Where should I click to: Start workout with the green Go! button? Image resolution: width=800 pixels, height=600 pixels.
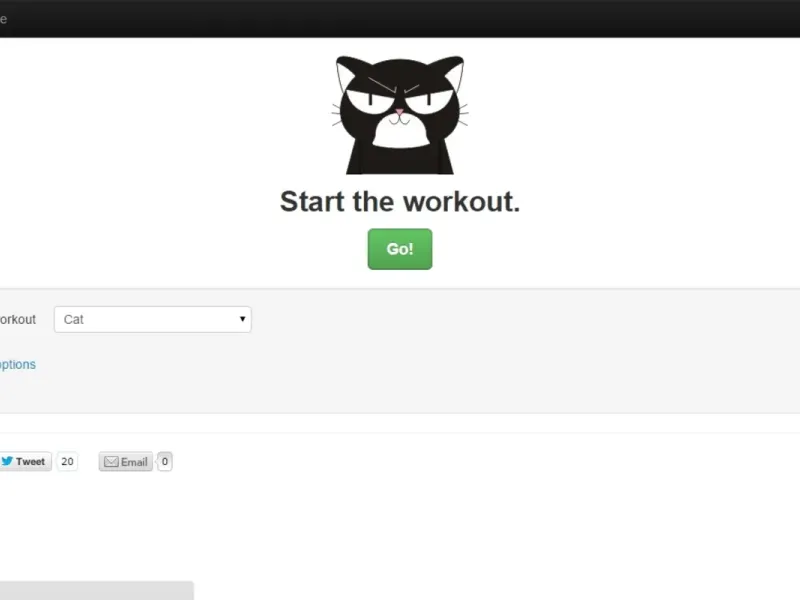click(400, 249)
